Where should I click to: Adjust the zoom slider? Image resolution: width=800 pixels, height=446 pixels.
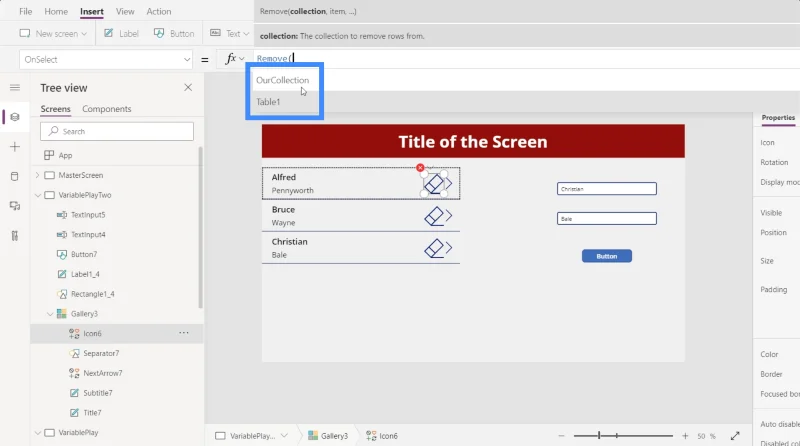click(623, 436)
